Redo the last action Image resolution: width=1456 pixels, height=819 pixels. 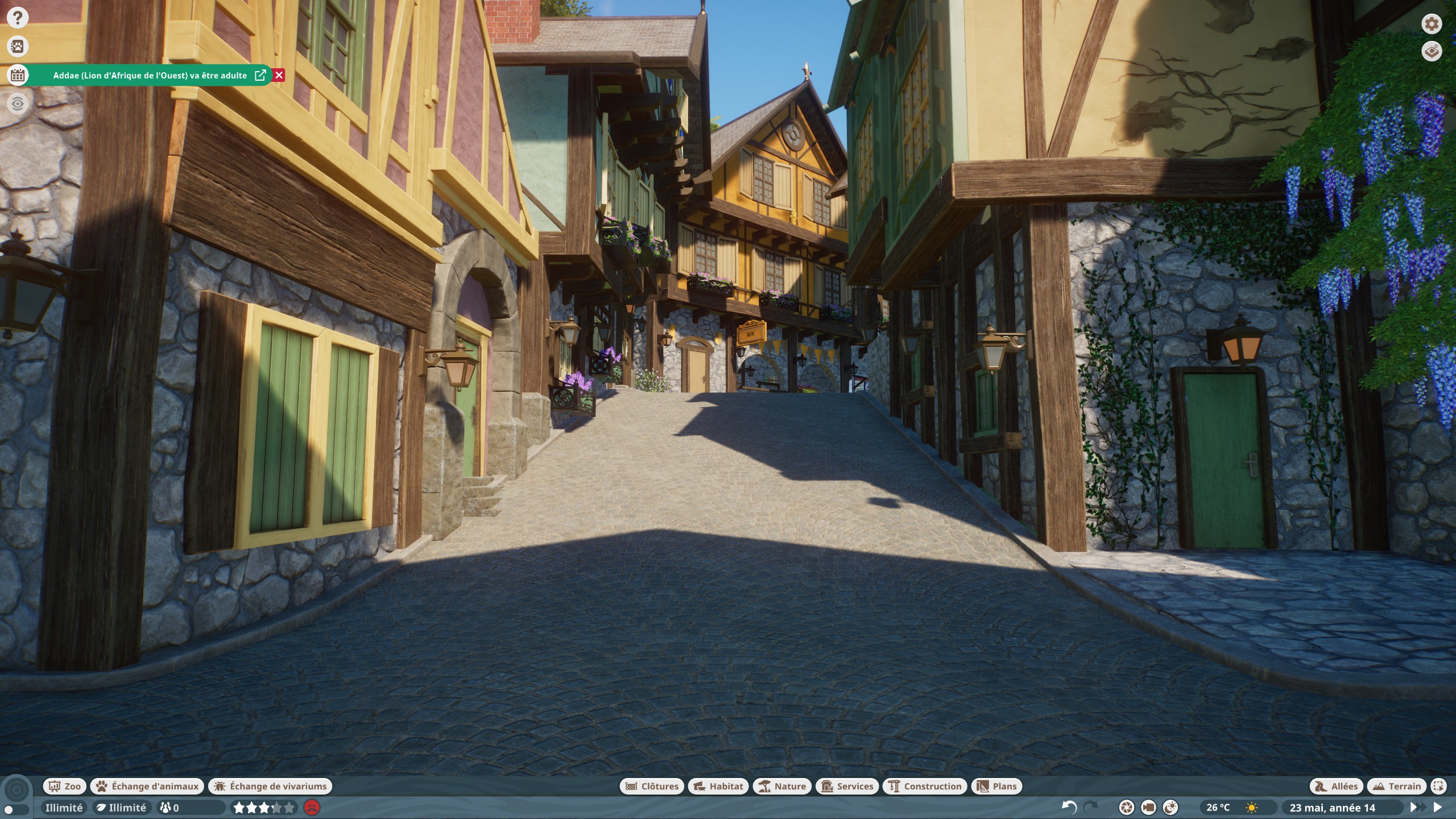click(1090, 807)
